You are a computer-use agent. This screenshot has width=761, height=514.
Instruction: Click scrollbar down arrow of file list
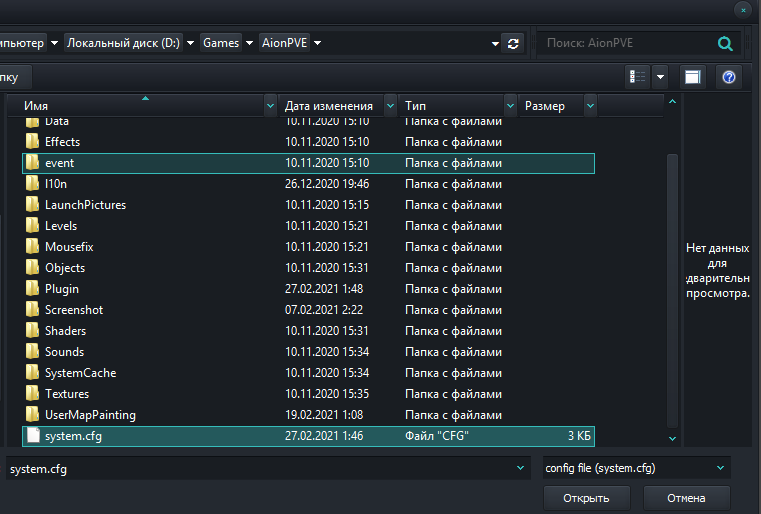(x=672, y=438)
